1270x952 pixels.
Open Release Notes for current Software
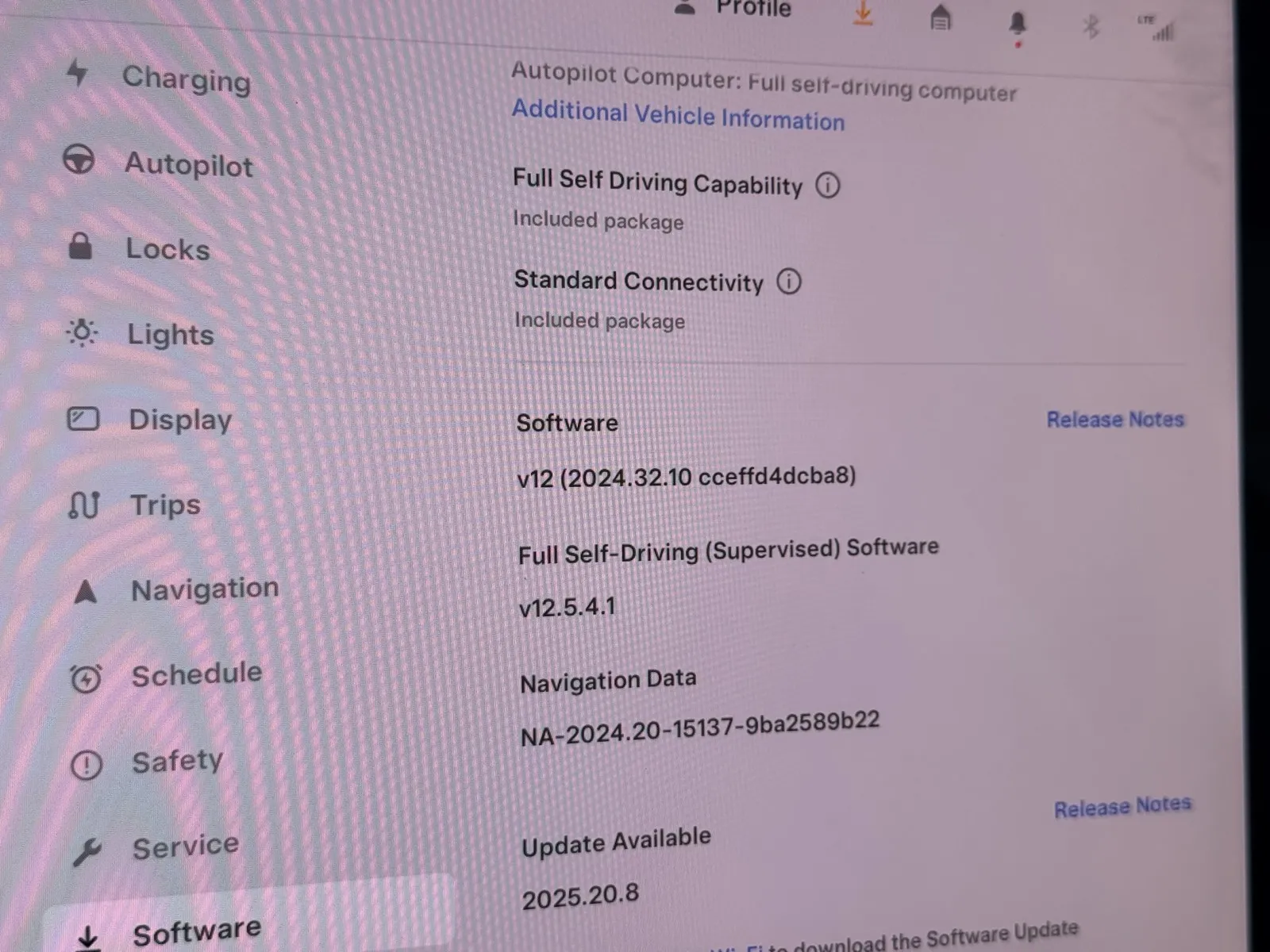tap(1115, 419)
